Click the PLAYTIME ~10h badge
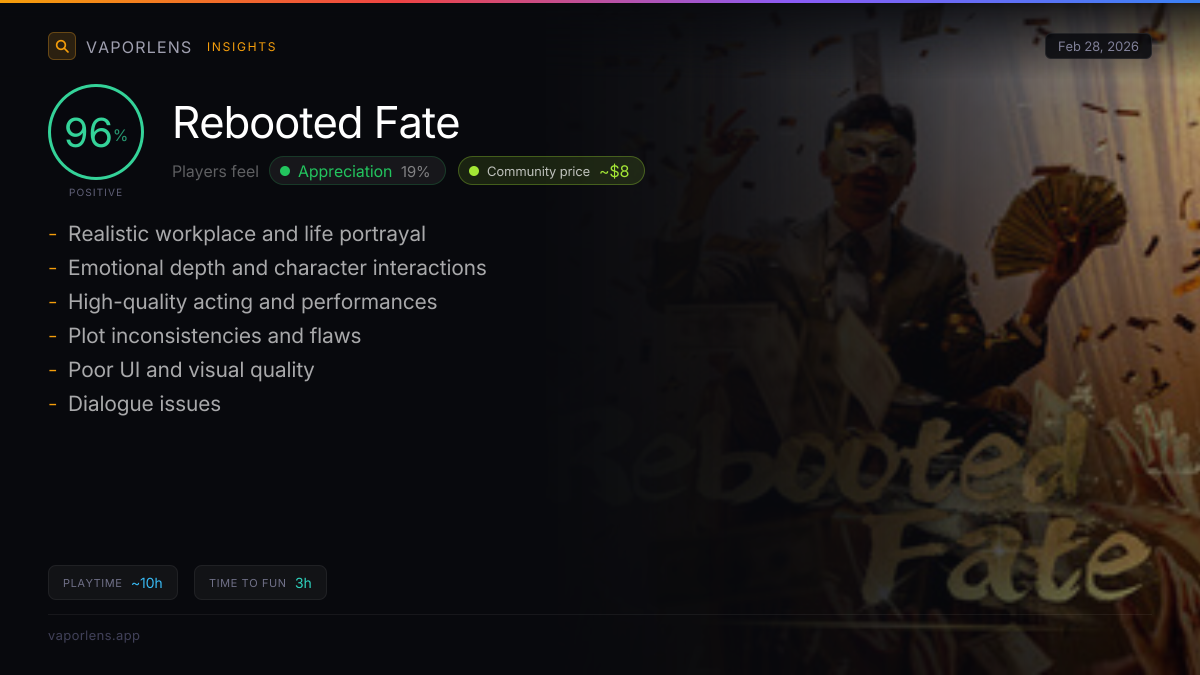 113,583
